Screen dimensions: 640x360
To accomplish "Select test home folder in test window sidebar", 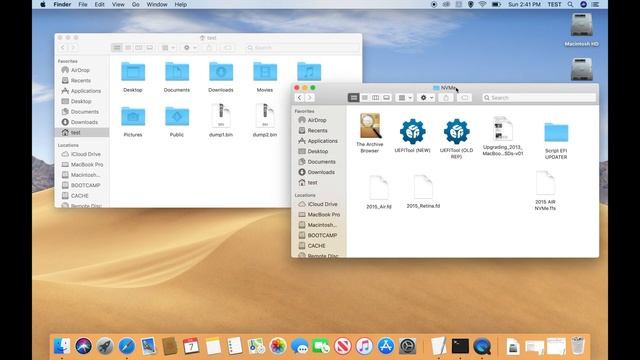I will coord(82,133).
